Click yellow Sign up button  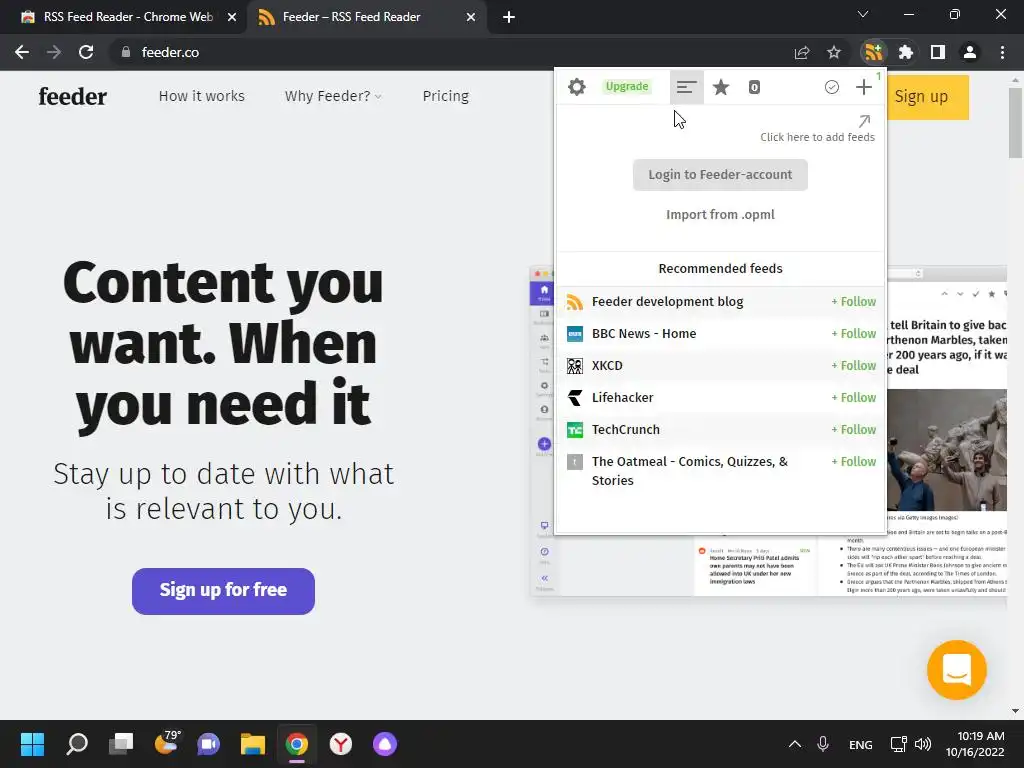[x=927, y=97]
